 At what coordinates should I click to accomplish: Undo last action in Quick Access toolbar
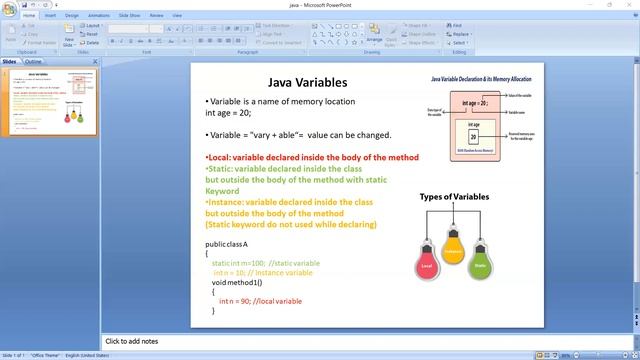33,5
